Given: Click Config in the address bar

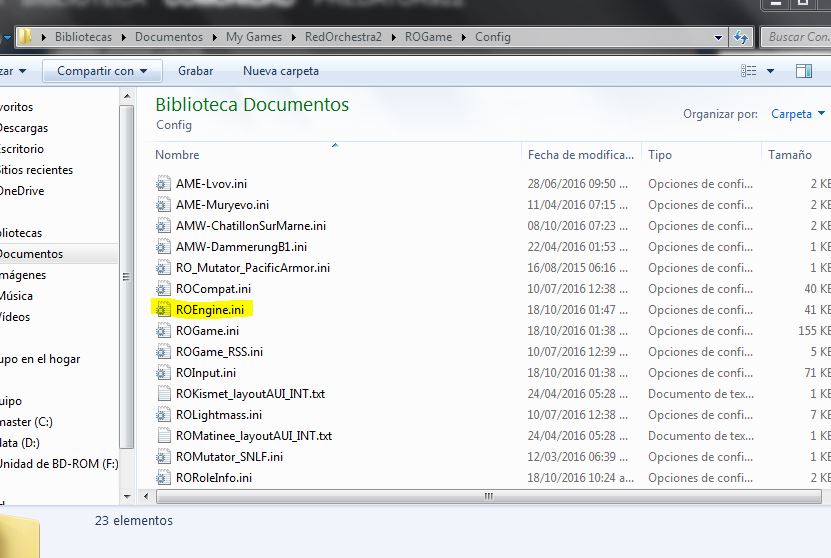Looking at the screenshot, I should (x=493, y=37).
